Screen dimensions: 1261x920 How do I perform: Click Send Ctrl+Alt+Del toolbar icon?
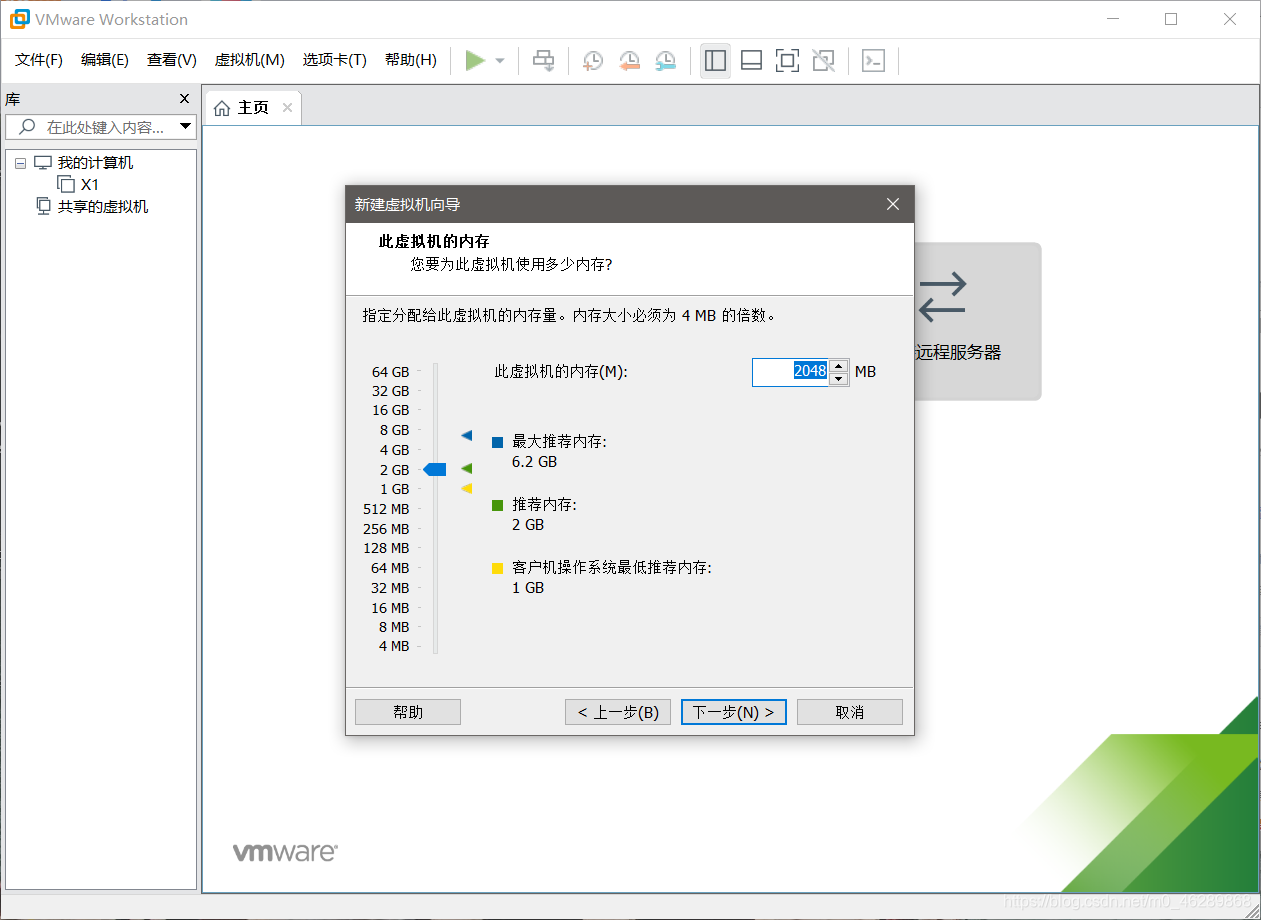tap(543, 61)
